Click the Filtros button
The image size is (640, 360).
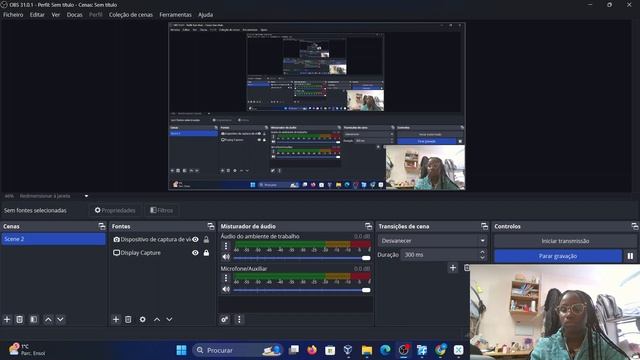tap(161, 210)
